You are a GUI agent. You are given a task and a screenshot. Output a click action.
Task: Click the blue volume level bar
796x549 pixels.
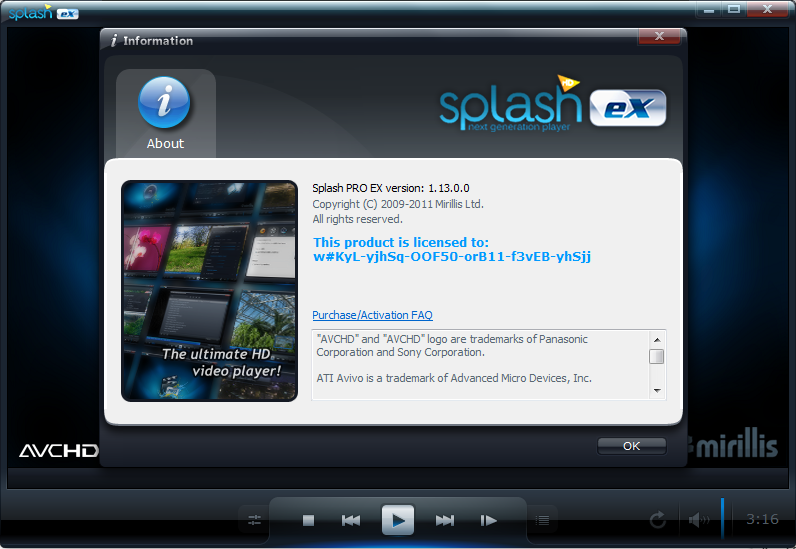tap(722, 518)
